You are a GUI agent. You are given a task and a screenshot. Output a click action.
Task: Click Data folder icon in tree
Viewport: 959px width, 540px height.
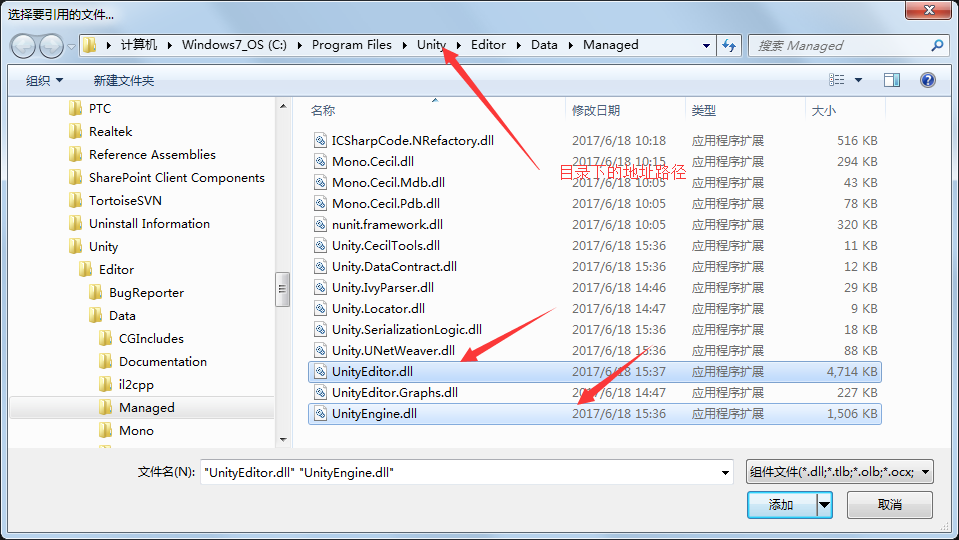[x=95, y=316]
